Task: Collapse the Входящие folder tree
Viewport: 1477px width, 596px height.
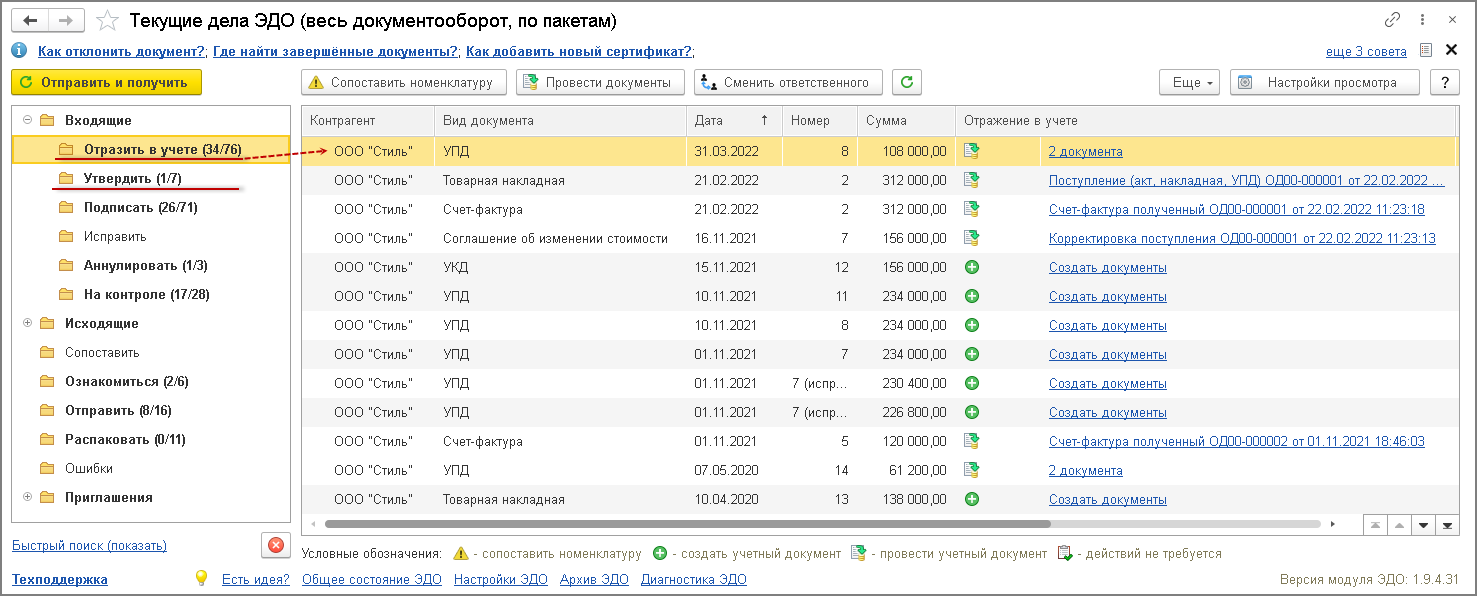Action: [27, 121]
